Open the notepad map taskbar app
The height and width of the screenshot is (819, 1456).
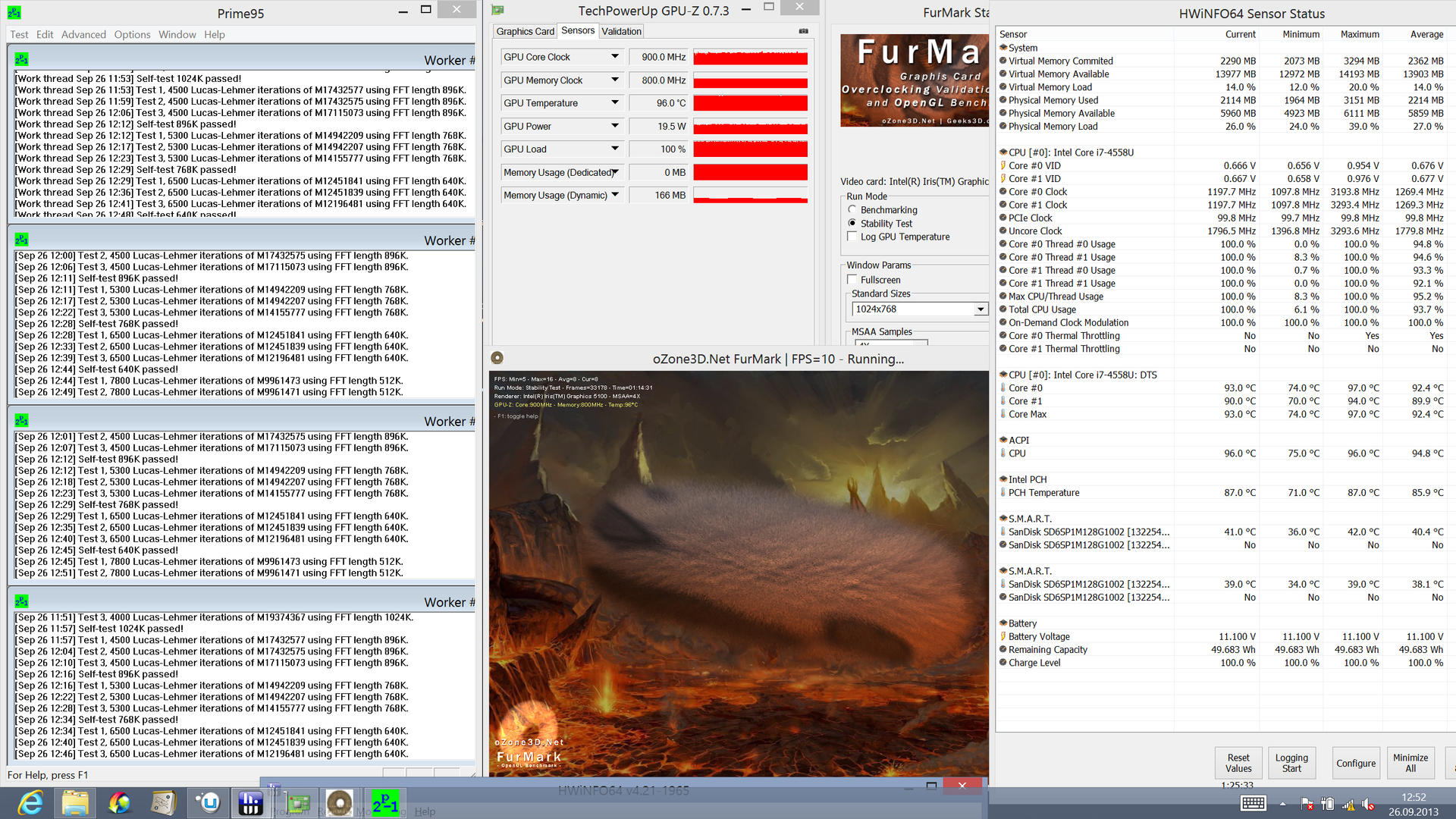point(163,802)
